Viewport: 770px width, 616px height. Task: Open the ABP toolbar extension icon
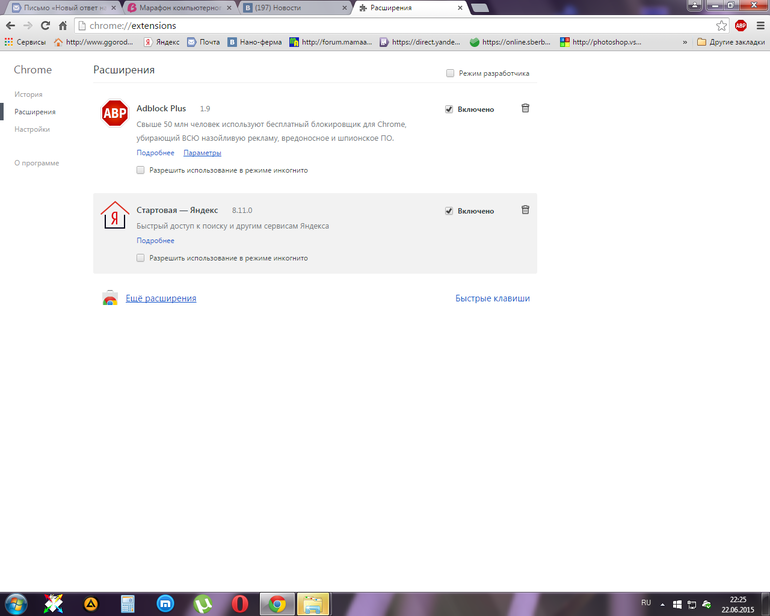point(741,26)
